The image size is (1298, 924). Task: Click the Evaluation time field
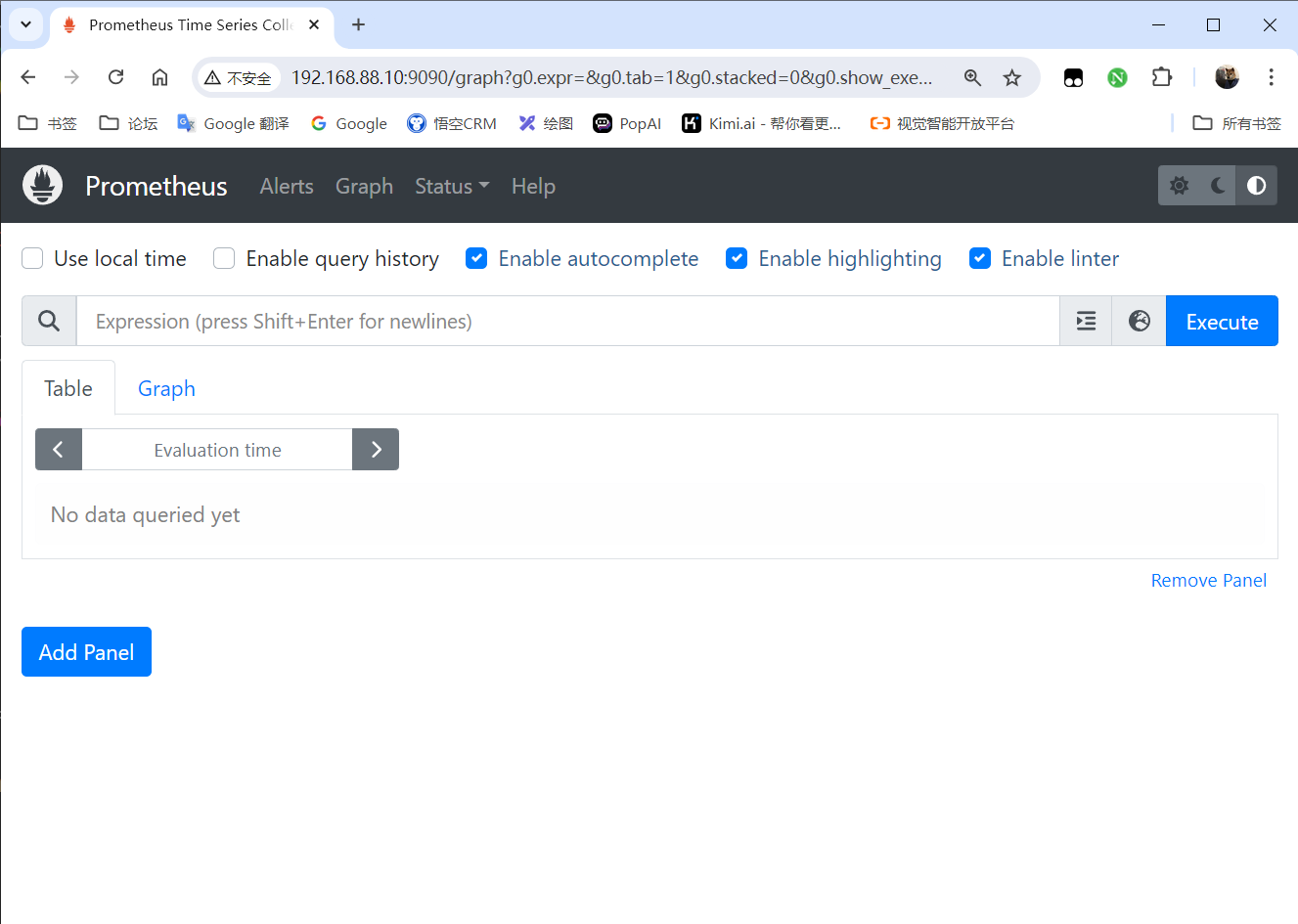pyautogui.click(x=217, y=450)
